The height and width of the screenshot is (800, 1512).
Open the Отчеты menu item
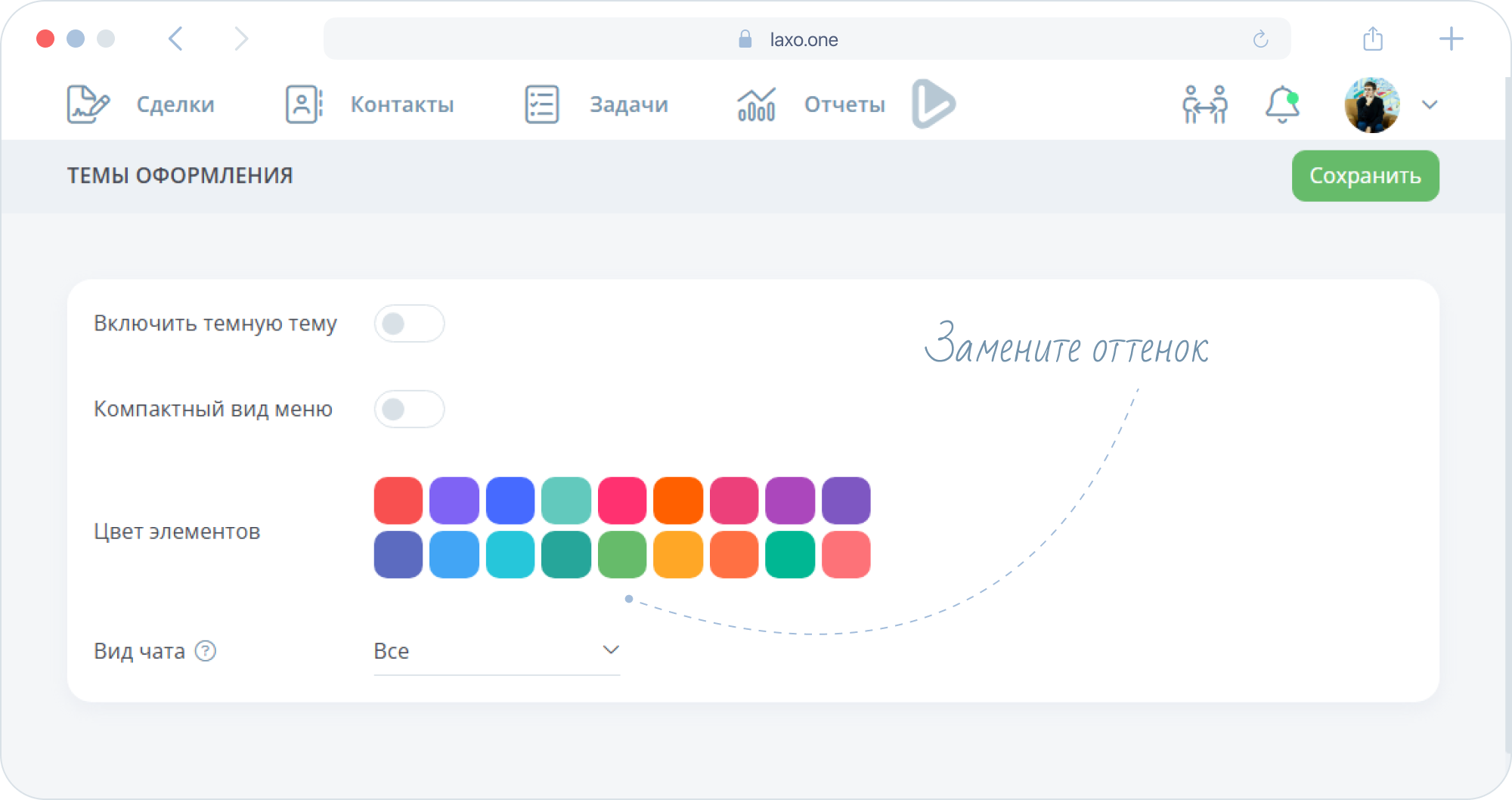[x=844, y=104]
